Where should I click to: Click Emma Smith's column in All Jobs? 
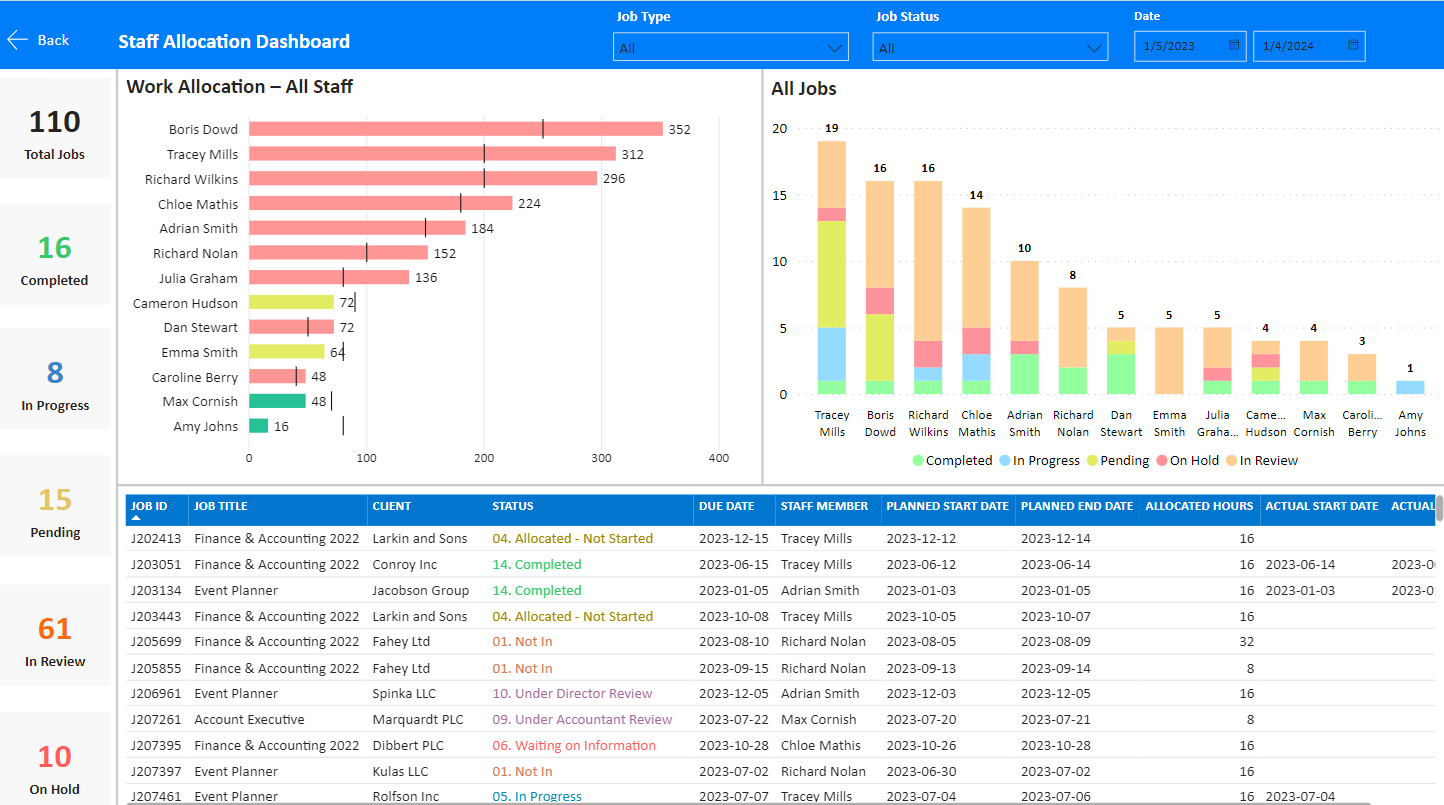(x=1169, y=361)
